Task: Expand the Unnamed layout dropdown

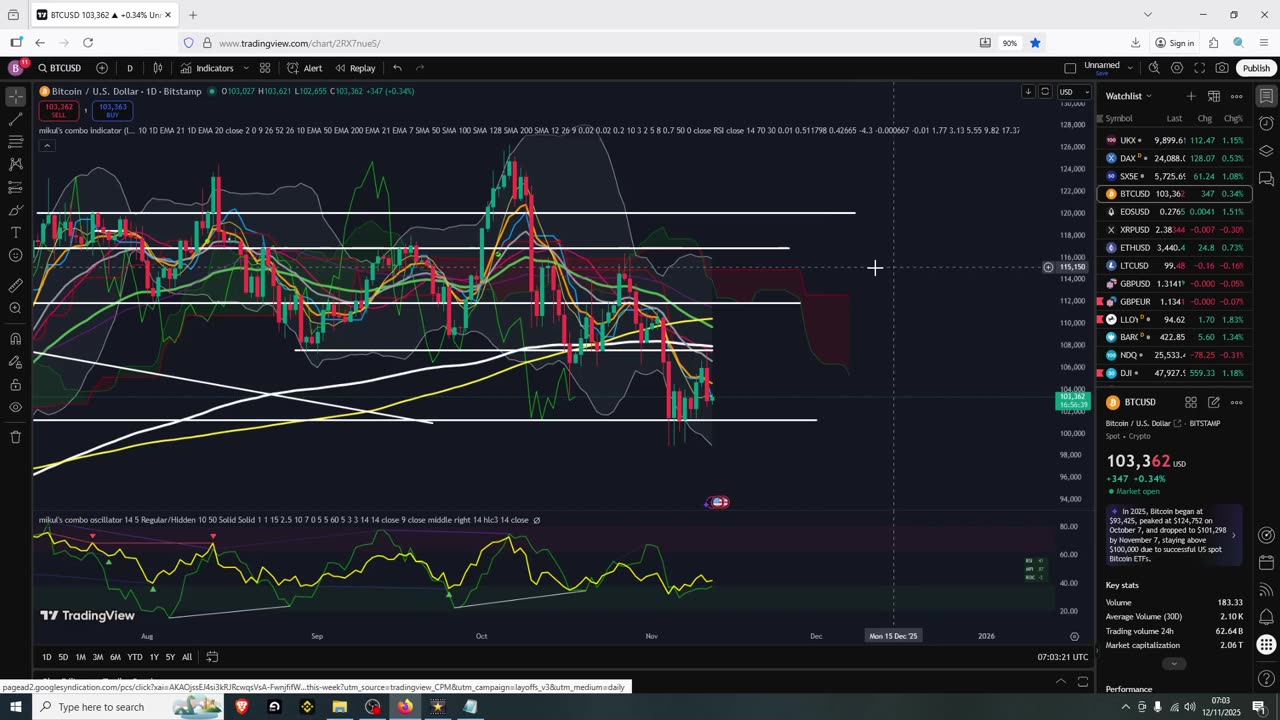Action: 1130,68
